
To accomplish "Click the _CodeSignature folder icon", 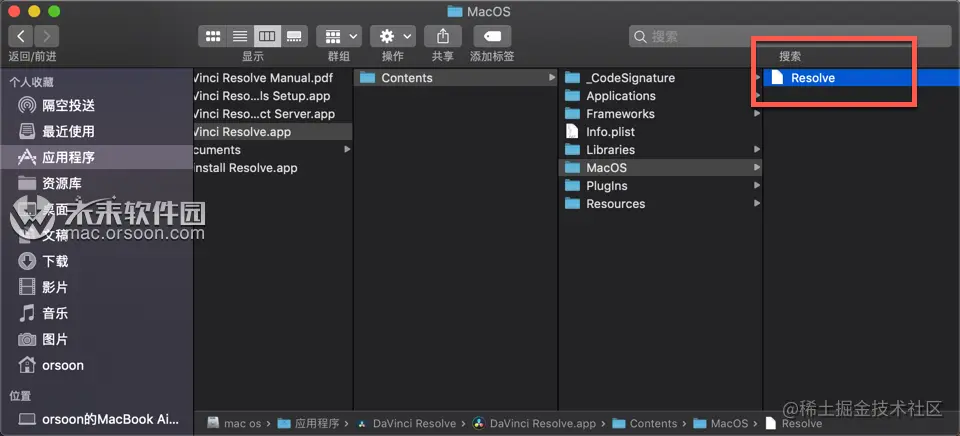I will click(x=572, y=78).
